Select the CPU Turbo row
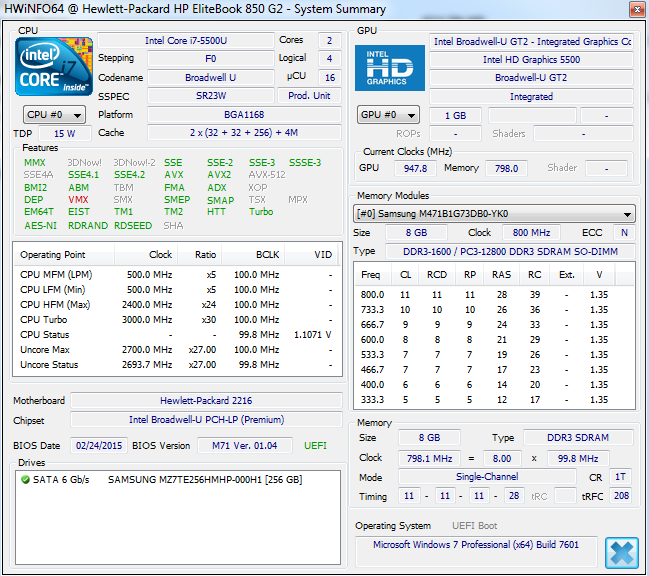Viewport: 649px width, 576px height. 177,320
